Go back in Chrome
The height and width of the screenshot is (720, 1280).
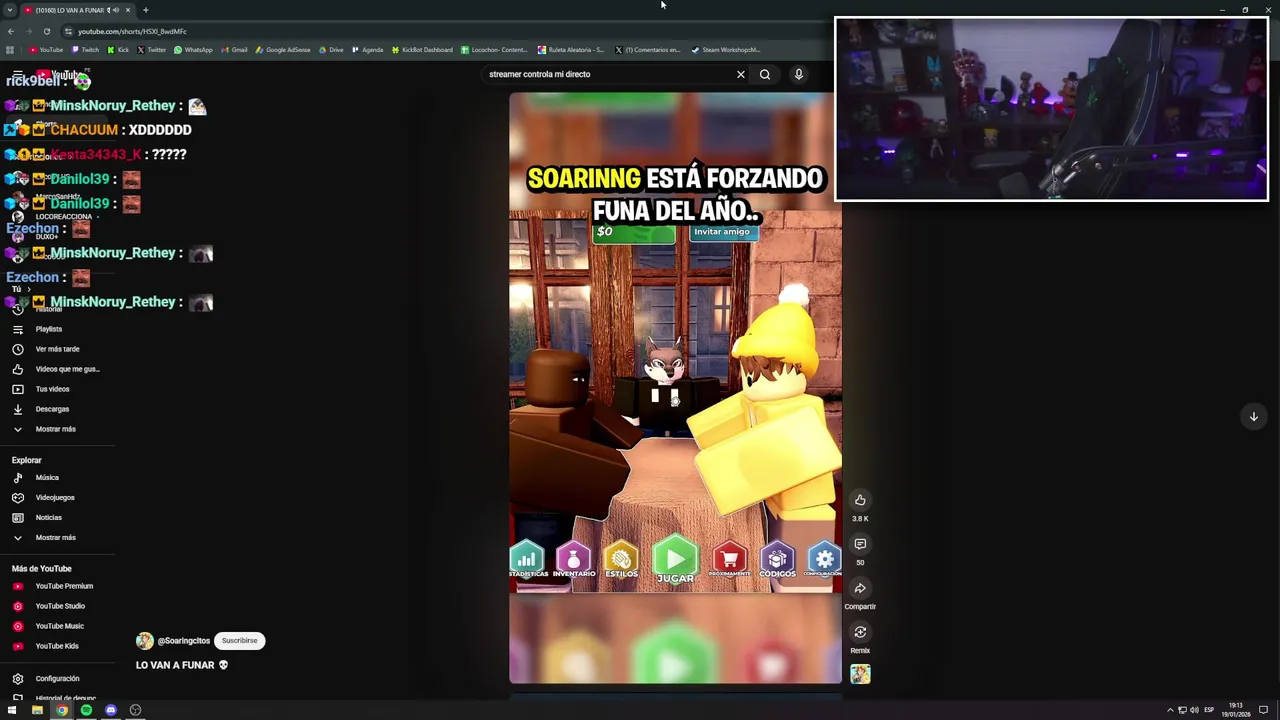point(10,31)
